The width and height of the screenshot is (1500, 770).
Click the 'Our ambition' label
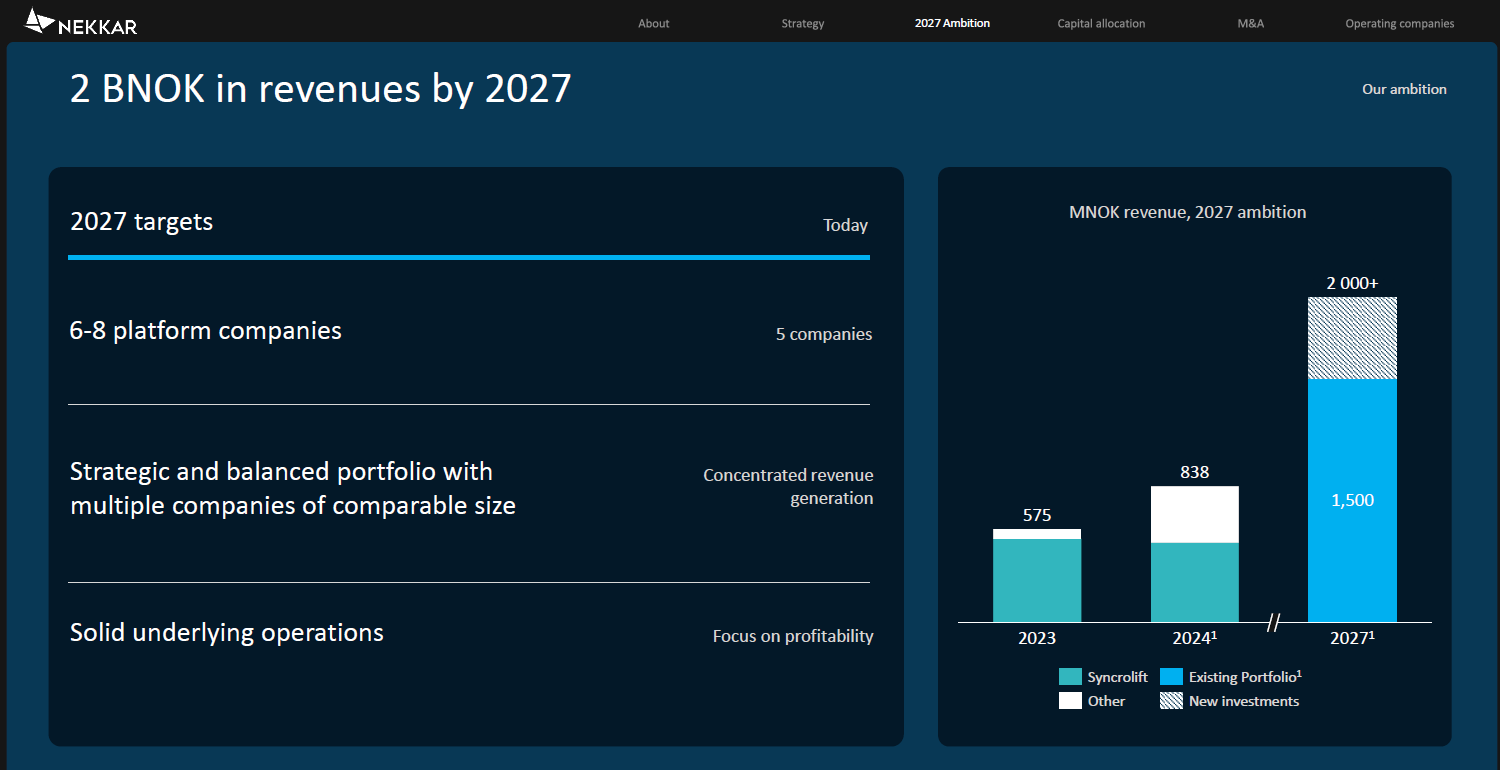[1404, 89]
